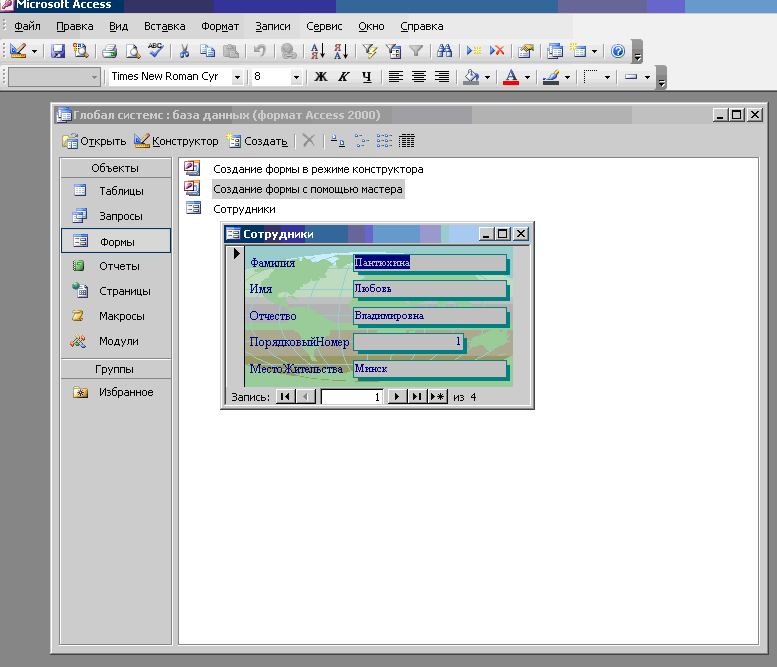Select Запросы in the Objects pane
The width and height of the screenshot is (777, 667).
(x=116, y=216)
